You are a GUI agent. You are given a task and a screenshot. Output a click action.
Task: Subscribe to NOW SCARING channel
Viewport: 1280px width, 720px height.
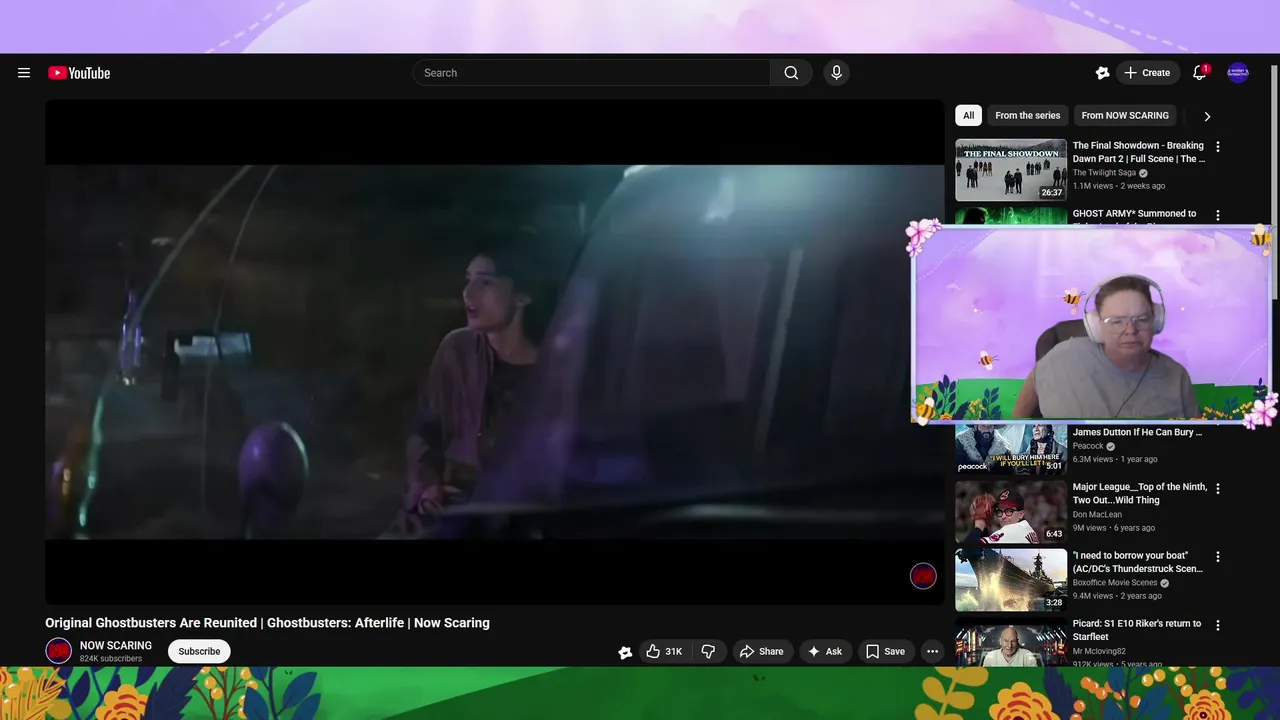(x=199, y=651)
